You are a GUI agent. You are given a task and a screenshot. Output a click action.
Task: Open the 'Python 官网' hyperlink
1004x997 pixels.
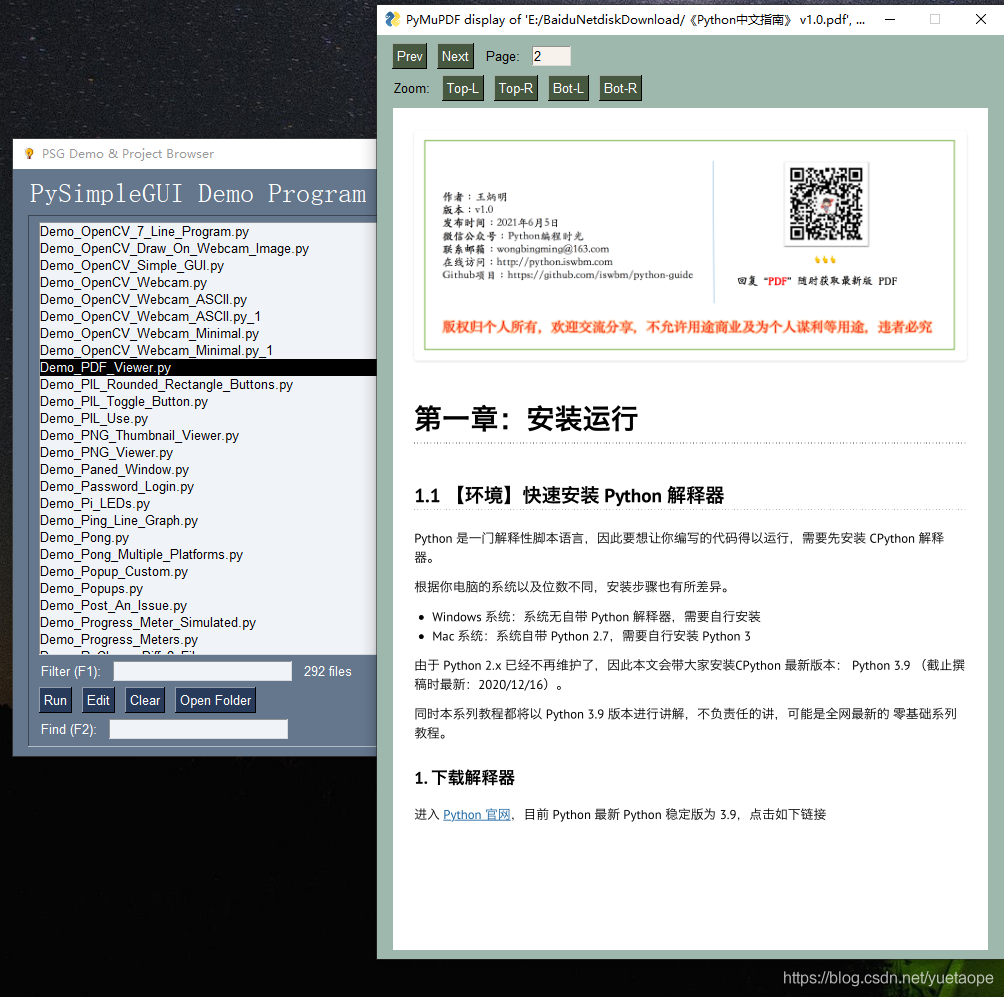tap(476, 815)
